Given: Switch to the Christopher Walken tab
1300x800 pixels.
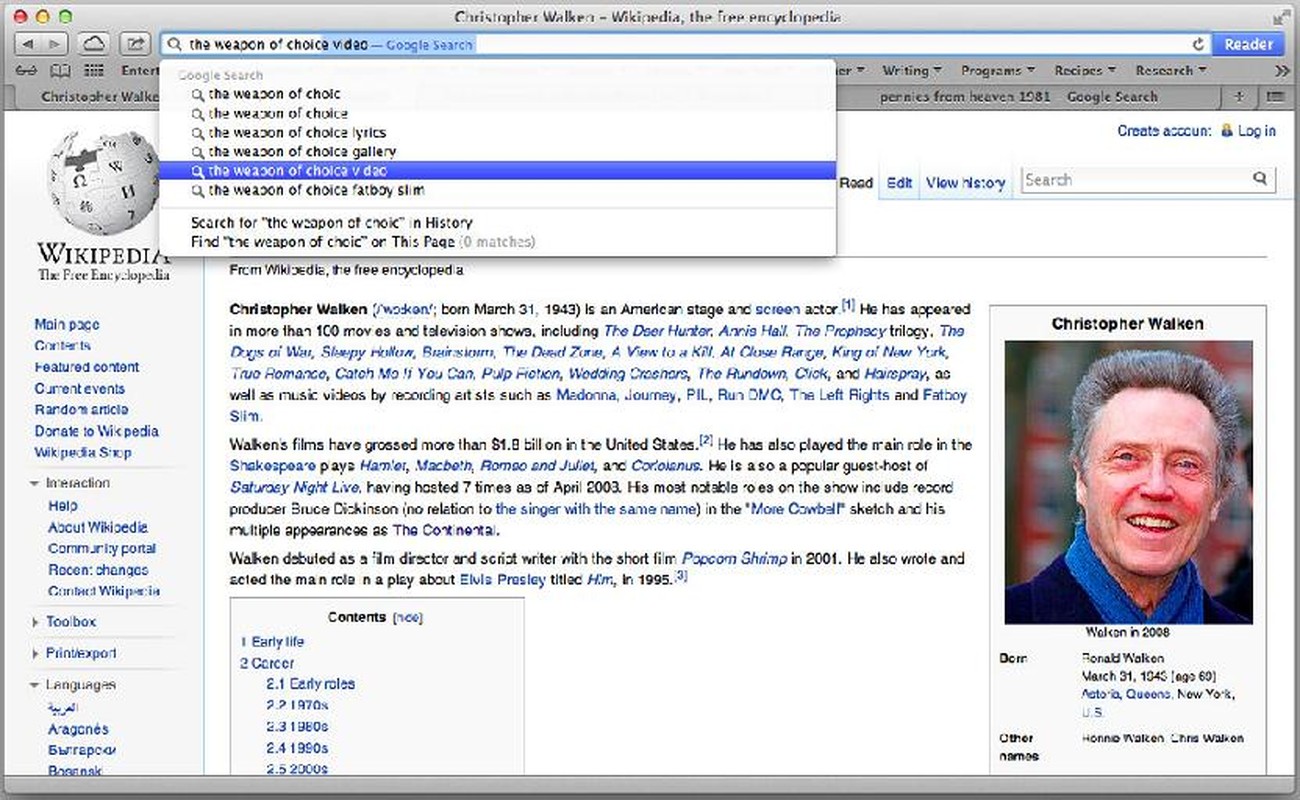Looking at the screenshot, I should [100, 97].
